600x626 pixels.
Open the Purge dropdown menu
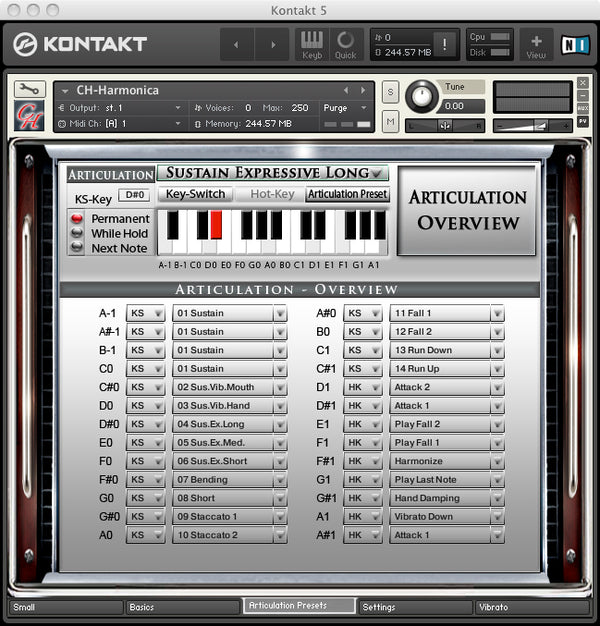click(345, 107)
